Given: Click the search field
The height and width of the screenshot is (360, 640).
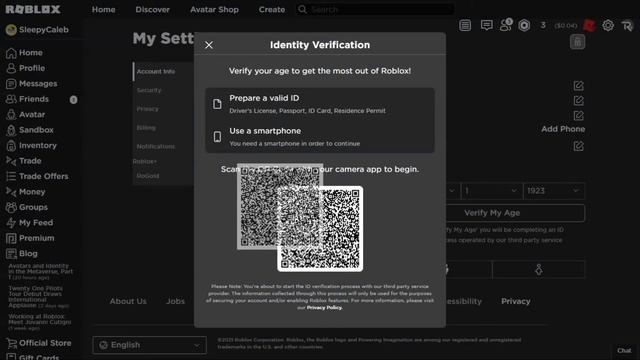Looking at the screenshot, I should click(x=376, y=9).
